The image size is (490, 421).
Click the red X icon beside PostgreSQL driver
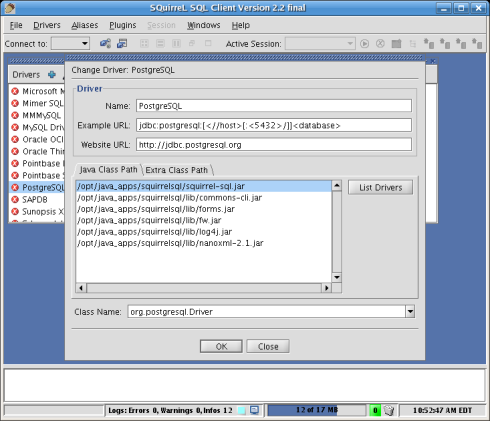[x=15, y=187]
